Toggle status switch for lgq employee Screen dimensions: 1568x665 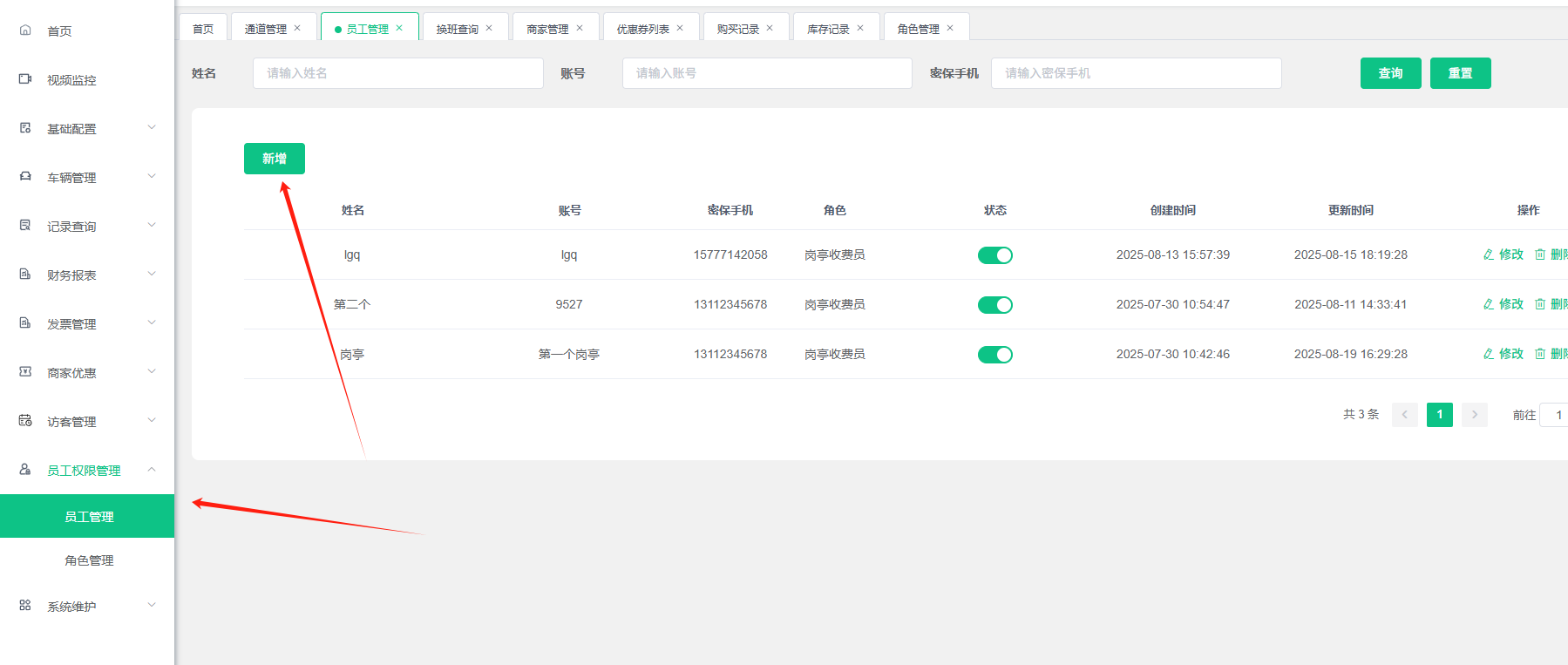point(994,255)
